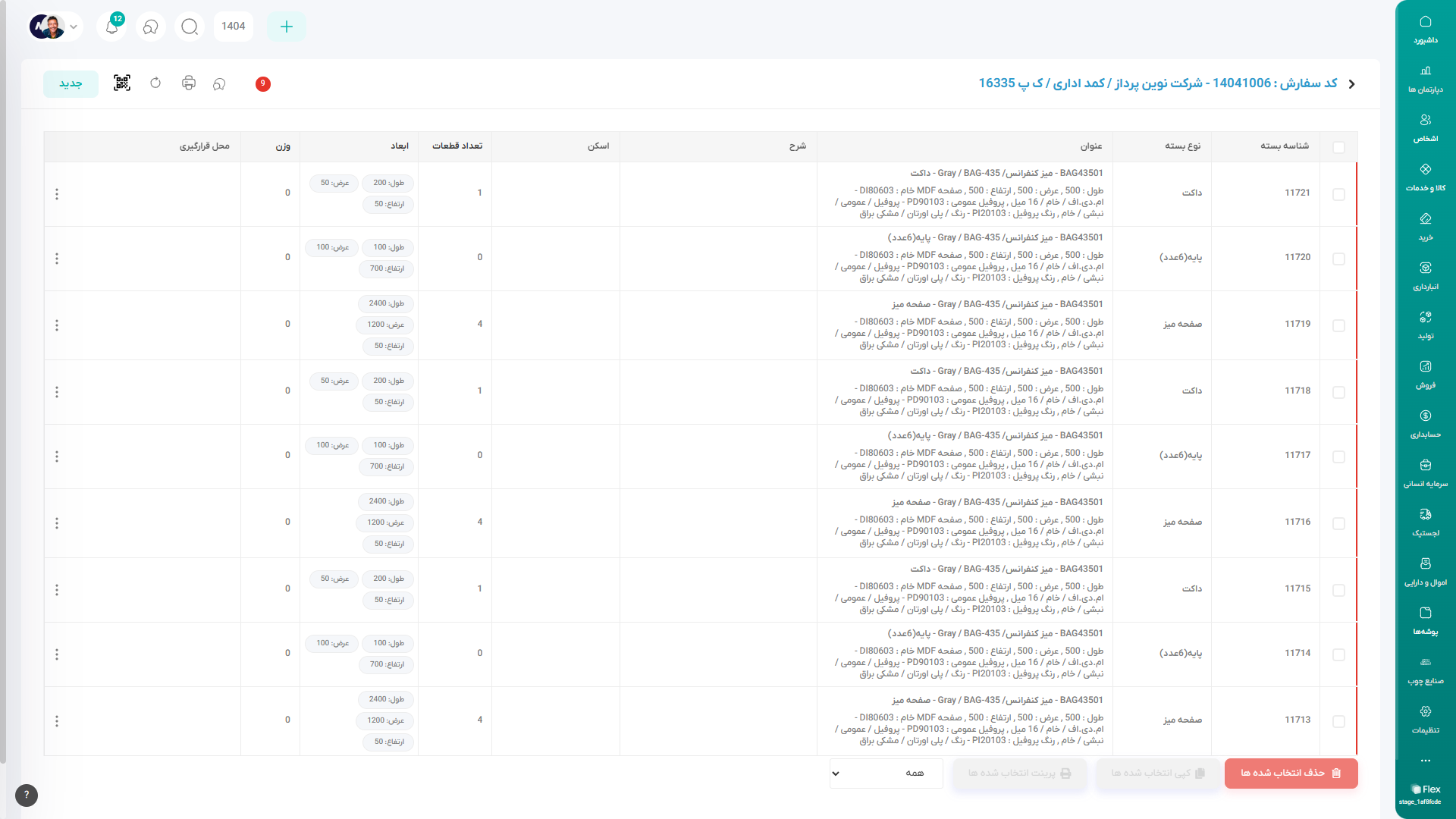Open the حسابداری sidebar menu
Screen dimensions: 1456x819
click(x=1425, y=424)
